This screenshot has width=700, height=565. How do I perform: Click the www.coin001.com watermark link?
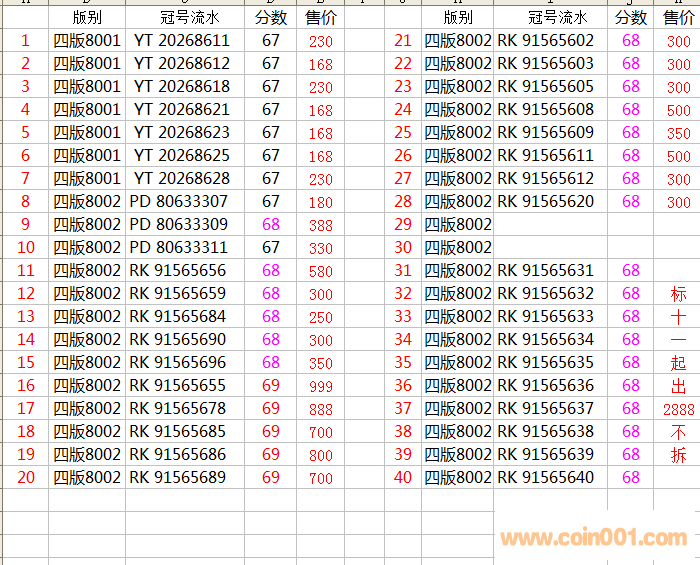tap(594, 538)
